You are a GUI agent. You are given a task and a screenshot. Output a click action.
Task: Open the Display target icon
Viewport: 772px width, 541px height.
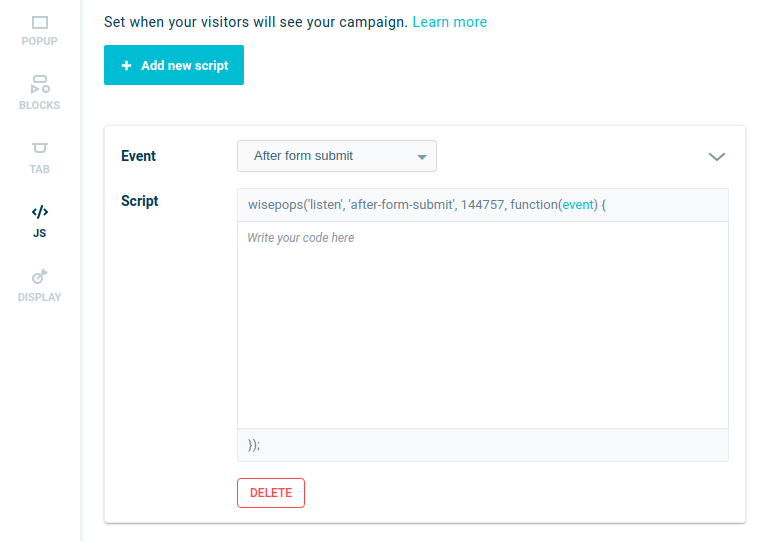point(40,276)
